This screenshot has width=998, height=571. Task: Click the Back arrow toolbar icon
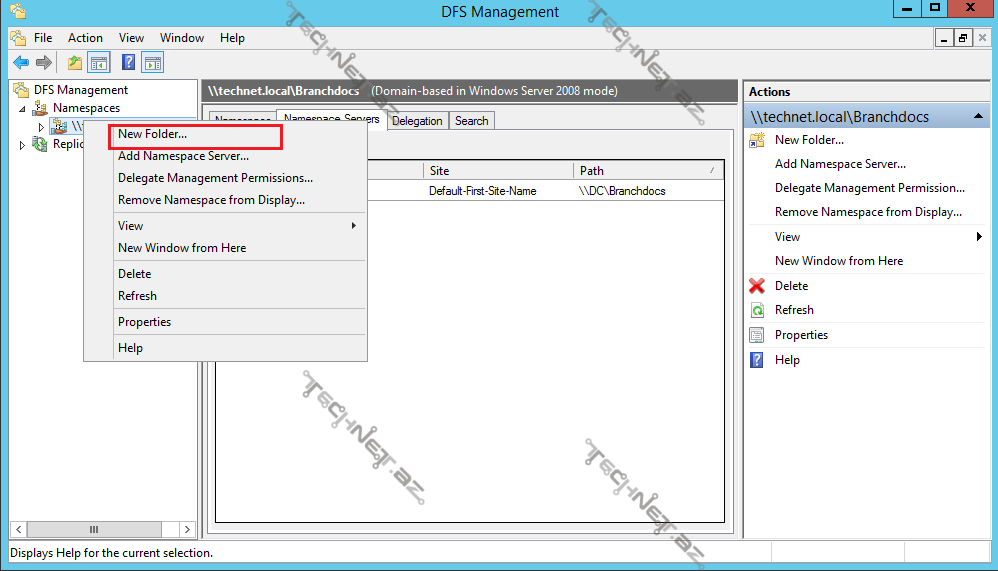(x=21, y=63)
